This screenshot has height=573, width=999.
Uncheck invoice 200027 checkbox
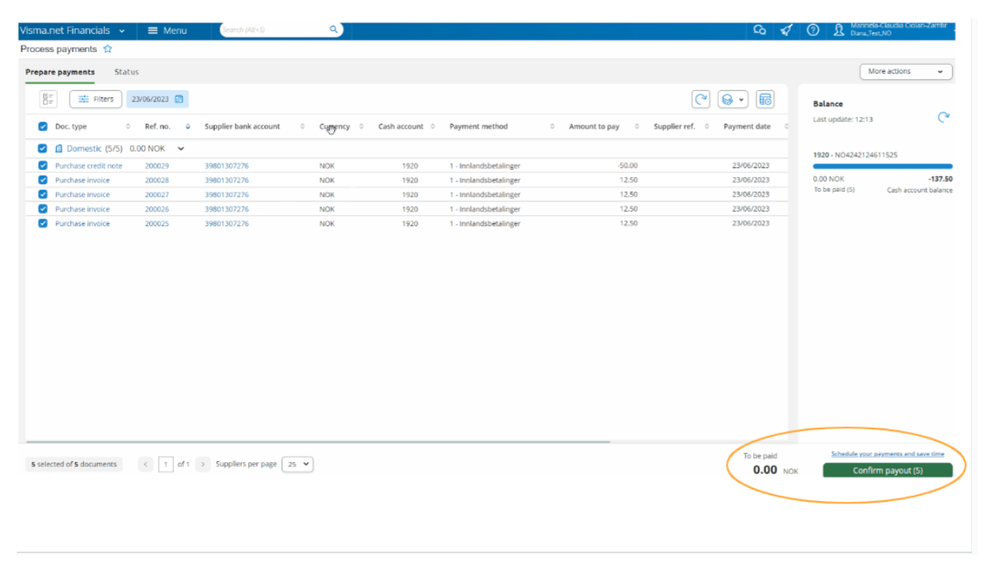coord(43,194)
